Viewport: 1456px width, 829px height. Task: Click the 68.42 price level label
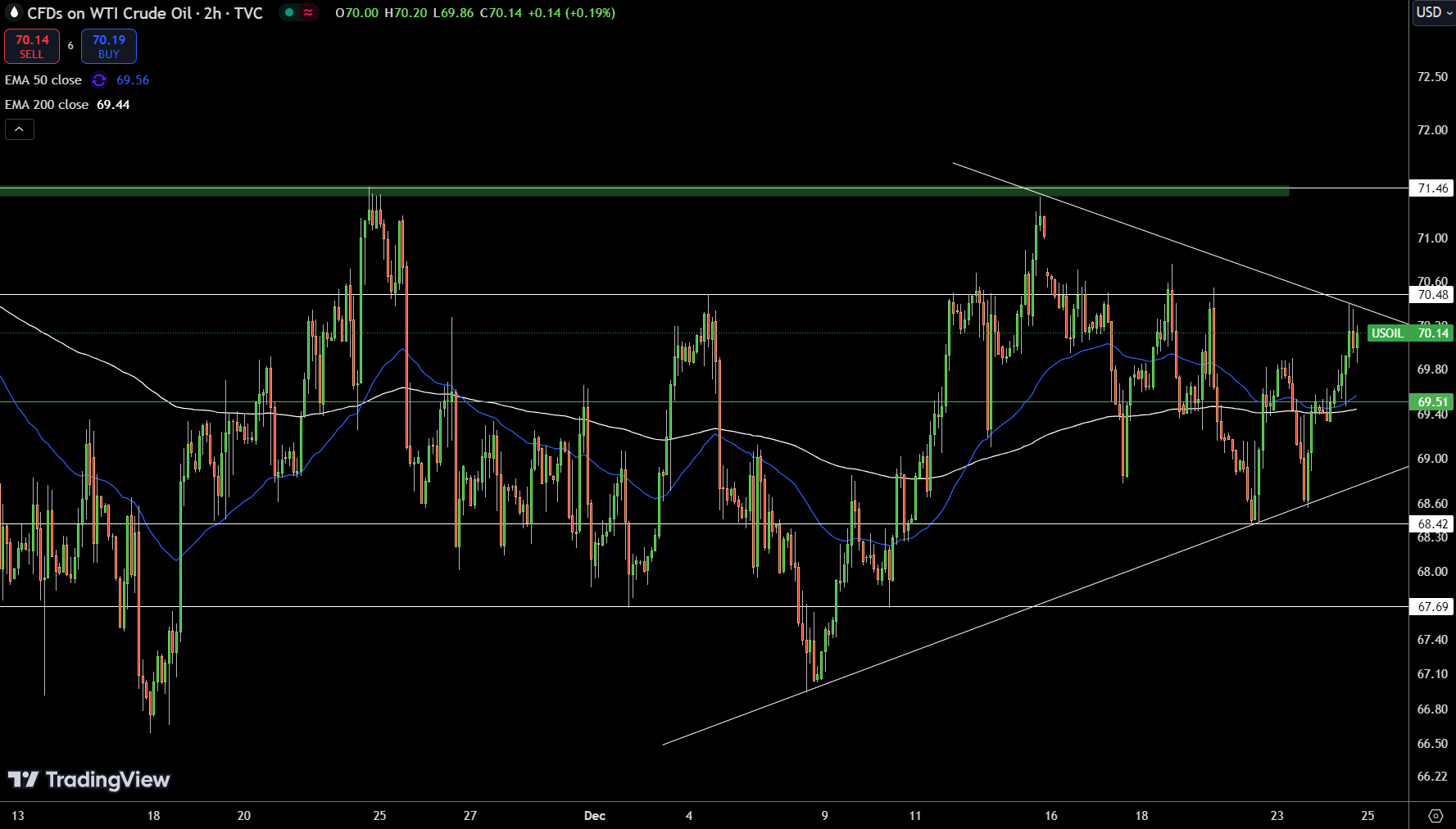(1432, 524)
